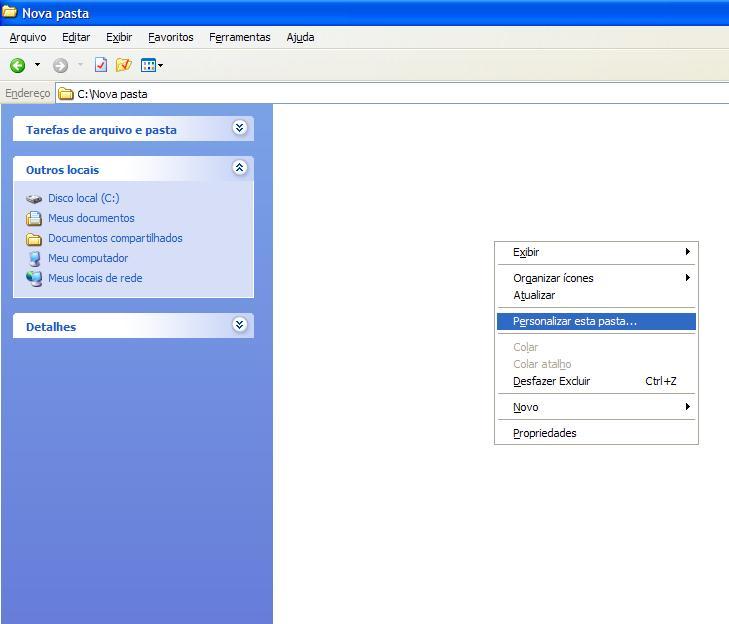Open the Arquivo menu
This screenshot has width=729, height=624.
click(28, 37)
